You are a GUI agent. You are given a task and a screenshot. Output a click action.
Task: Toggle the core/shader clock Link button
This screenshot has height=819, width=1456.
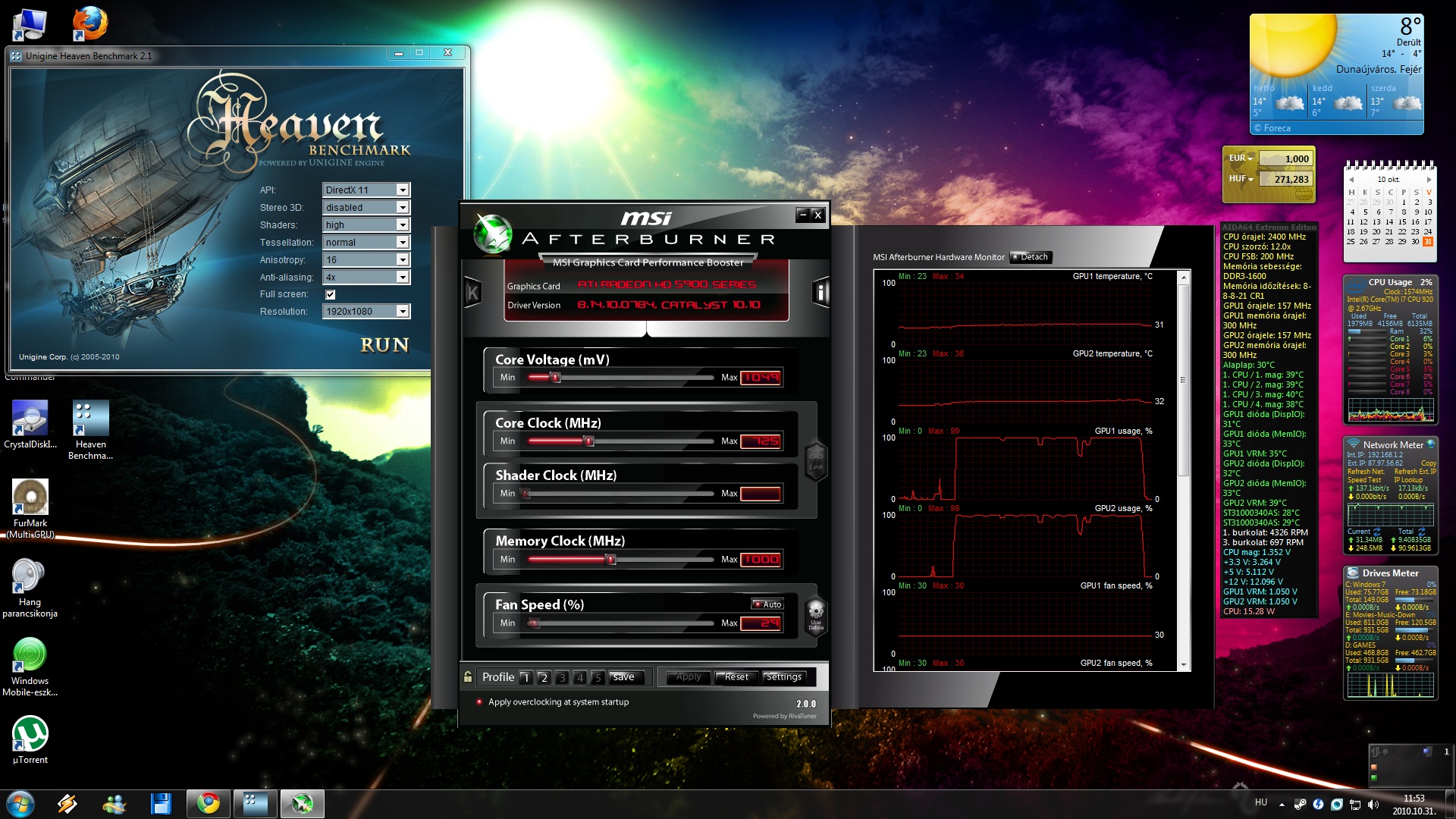[815, 460]
